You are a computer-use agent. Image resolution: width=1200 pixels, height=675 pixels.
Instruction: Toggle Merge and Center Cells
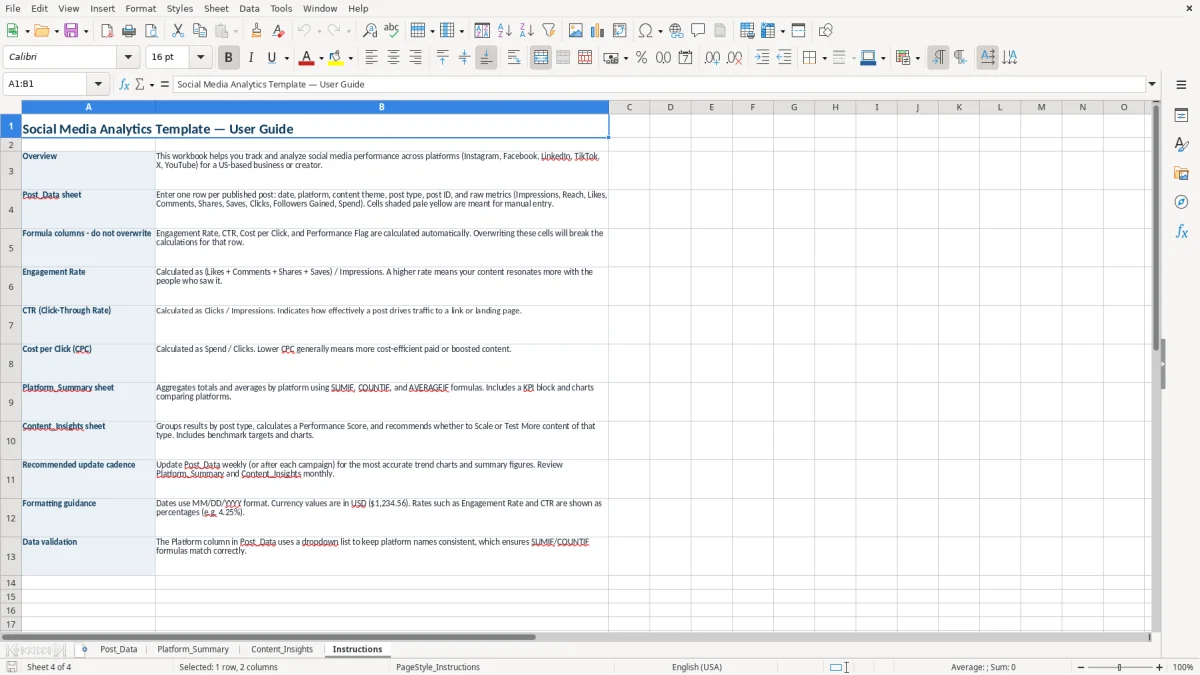(541, 58)
